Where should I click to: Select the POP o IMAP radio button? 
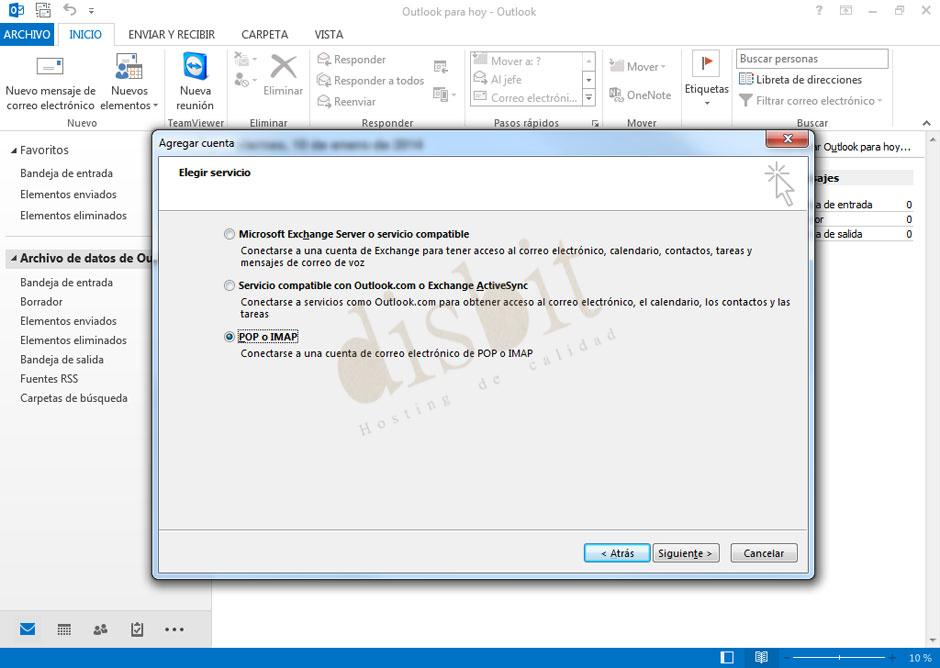tap(229, 337)
